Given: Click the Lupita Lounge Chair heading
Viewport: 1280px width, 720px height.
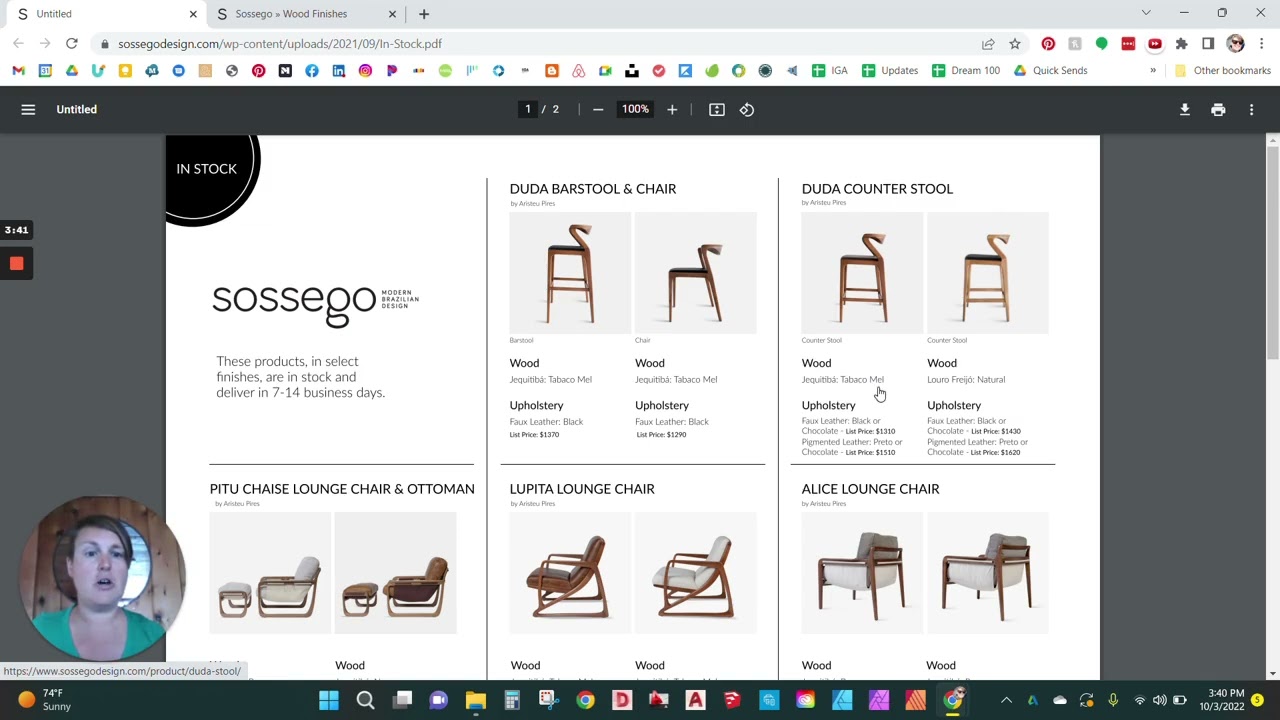Looking at the screenshot, I should point(582,489).
